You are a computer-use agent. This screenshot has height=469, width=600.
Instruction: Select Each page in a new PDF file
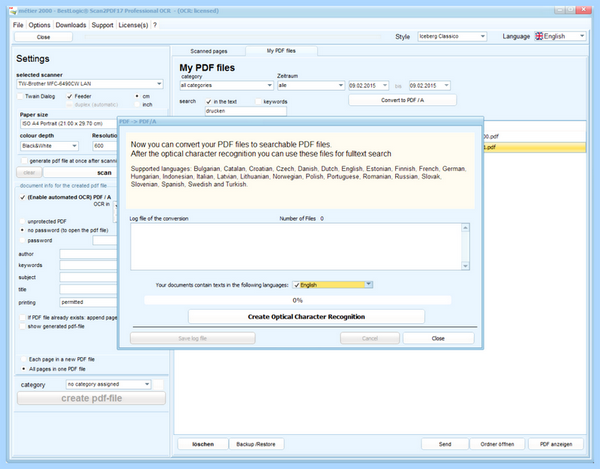pyautogui.click(x=24, y=359)
